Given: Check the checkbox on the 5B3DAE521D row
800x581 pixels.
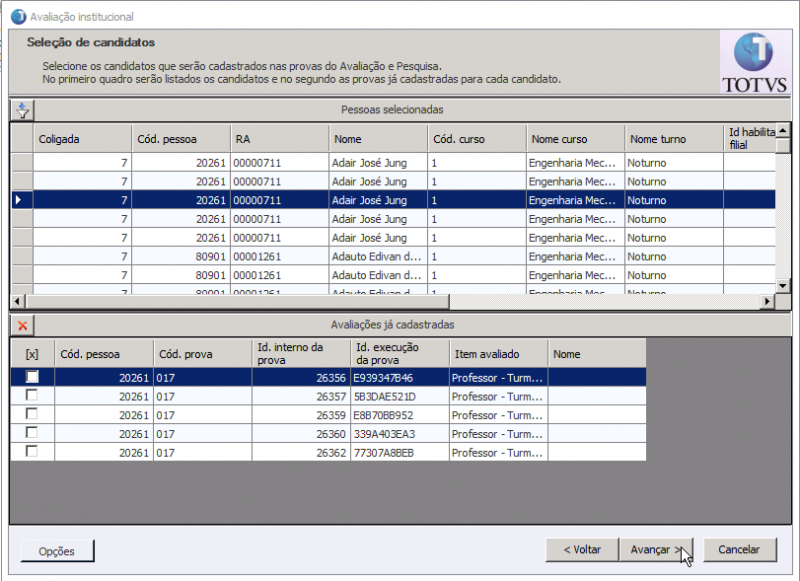Looking at the screenshot, I should coord(32,396).
